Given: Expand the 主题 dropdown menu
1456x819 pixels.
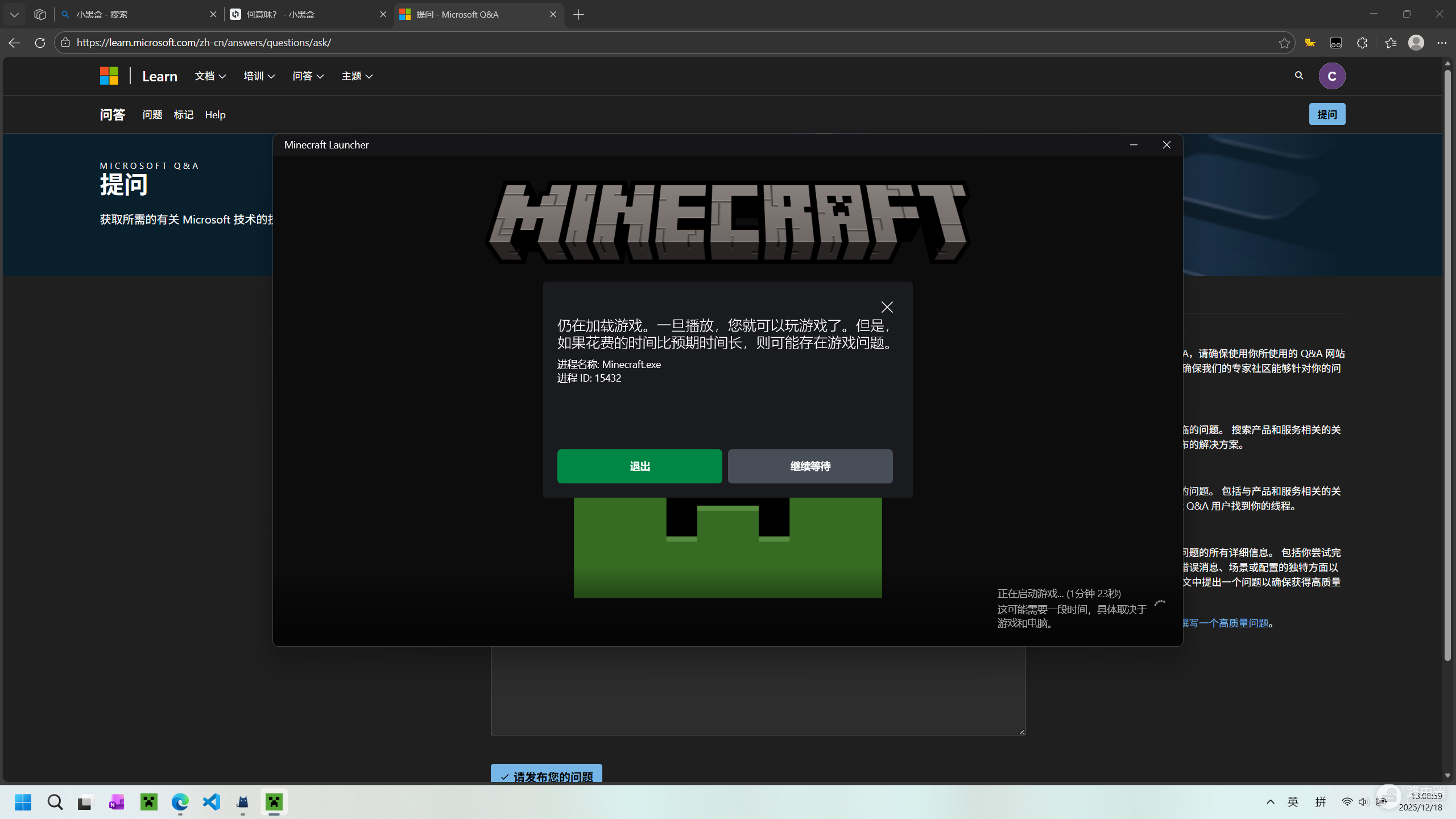Looking at the screenshot, I should 357,76.
